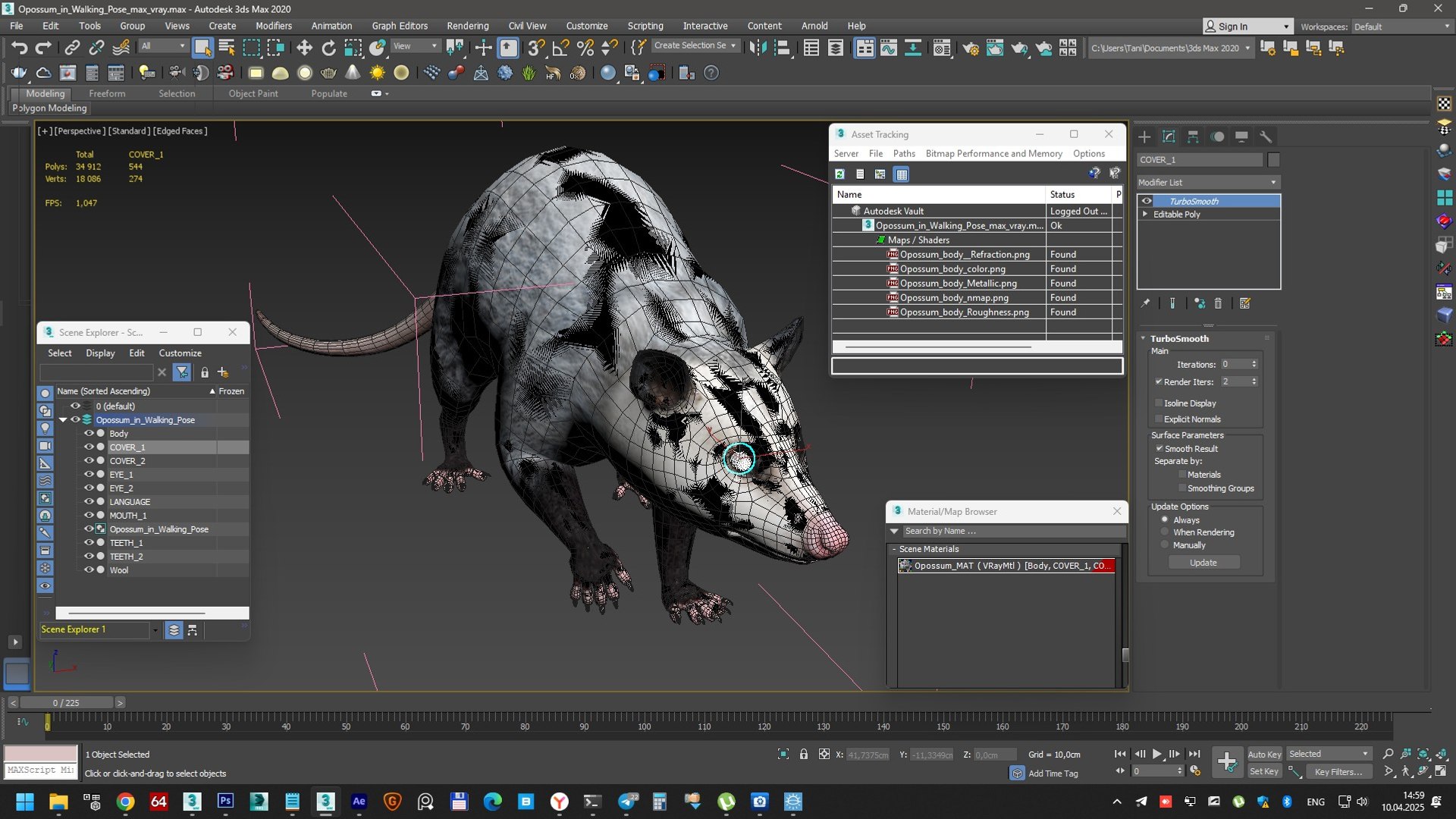Open the Utilities wrench tab
Viewport: 1456px width, 819px height.
coord(1266,136)
